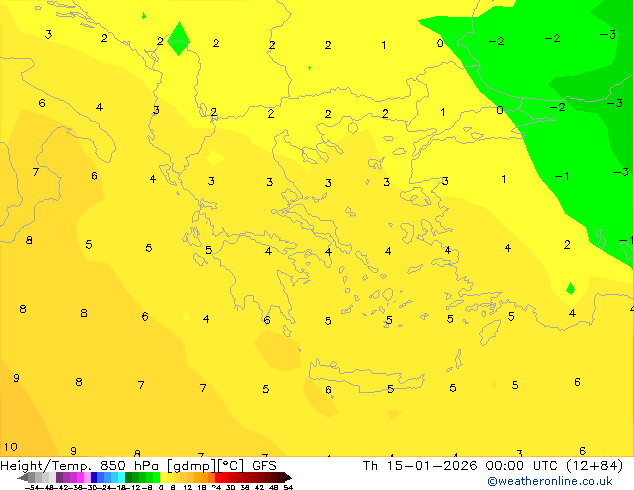The image size is (634, 490).
Task: Select the "850 hPa" pressure level label
Action: tap(129, 466)
